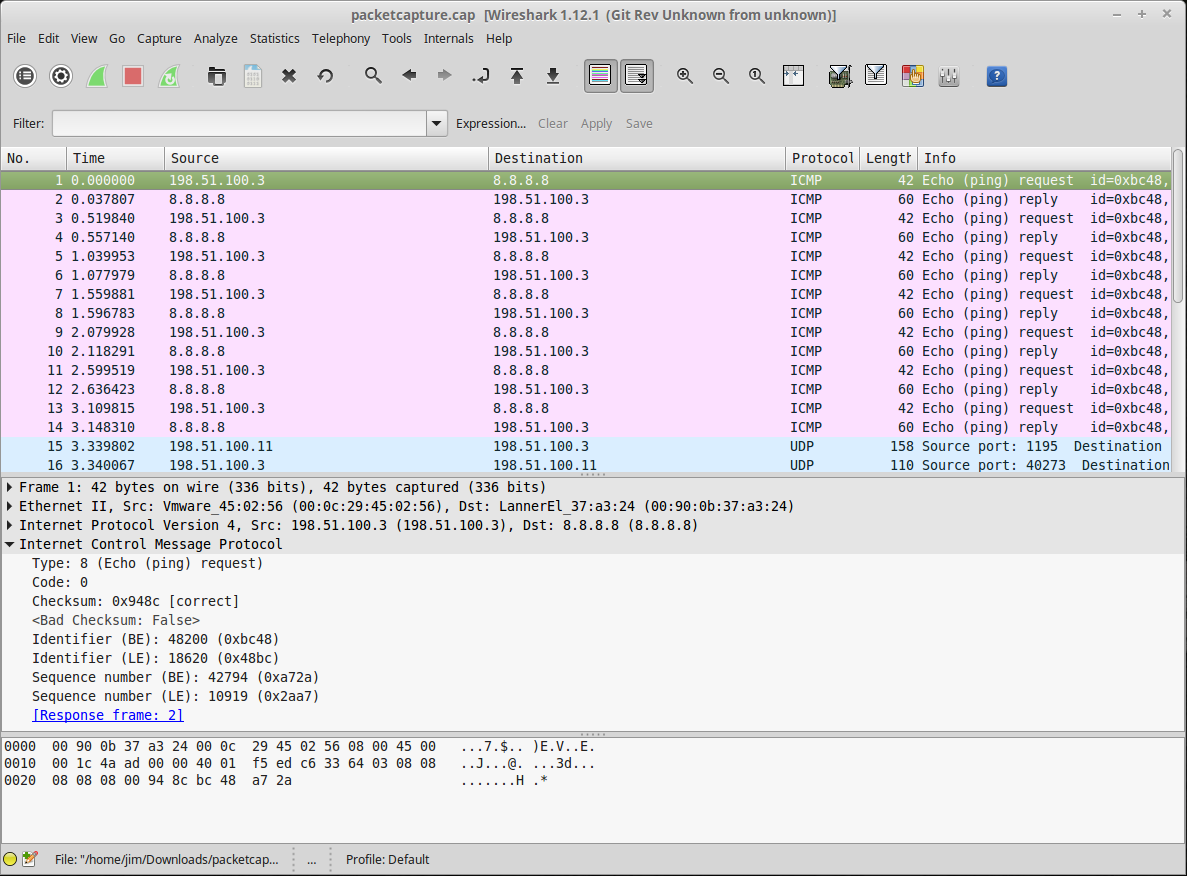Open the coloring rules icon
The width and height of the screenshot is (1187, 876).
tap(912, 76)
